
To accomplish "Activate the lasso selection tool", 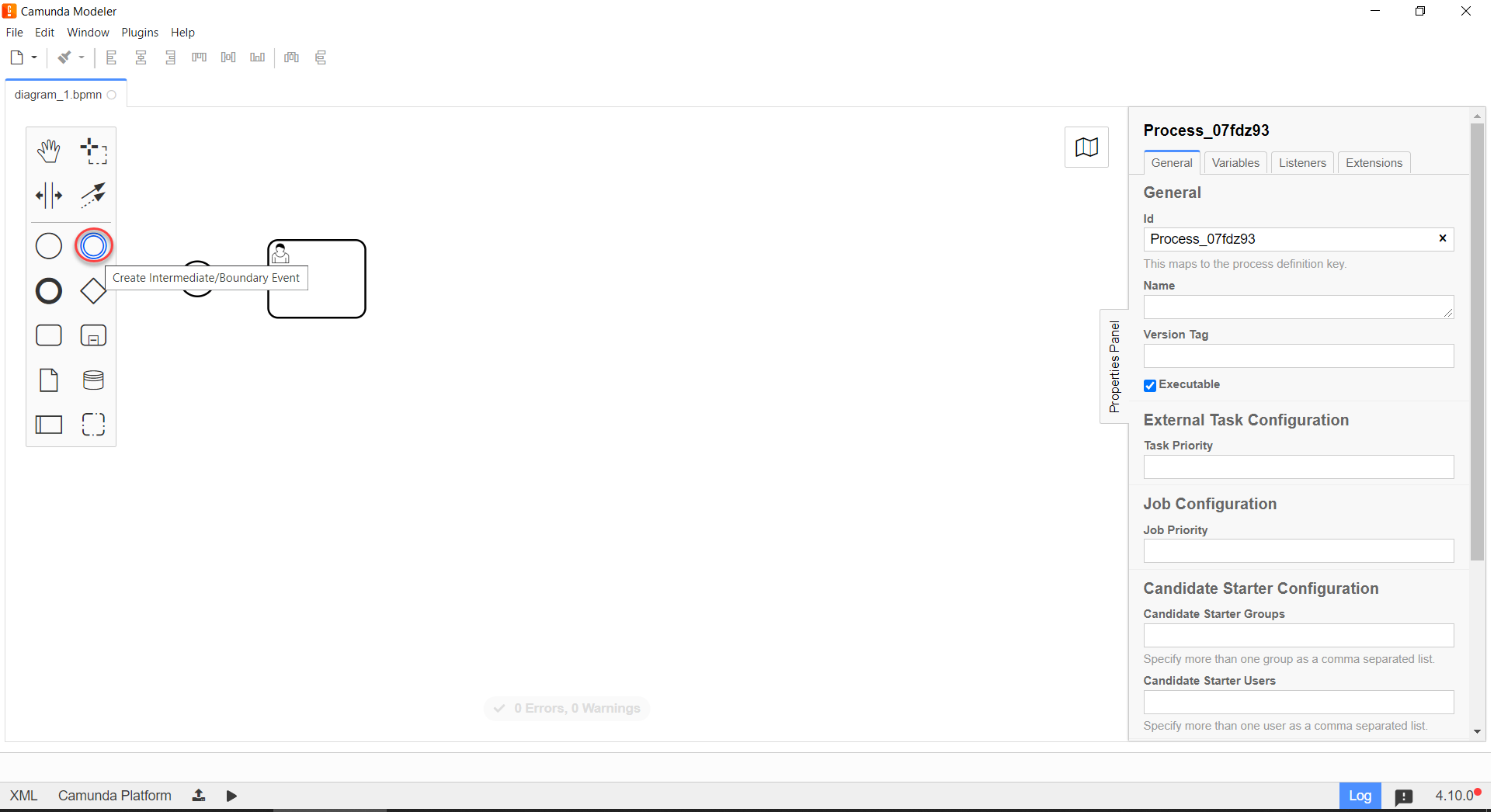I will 93,151.
